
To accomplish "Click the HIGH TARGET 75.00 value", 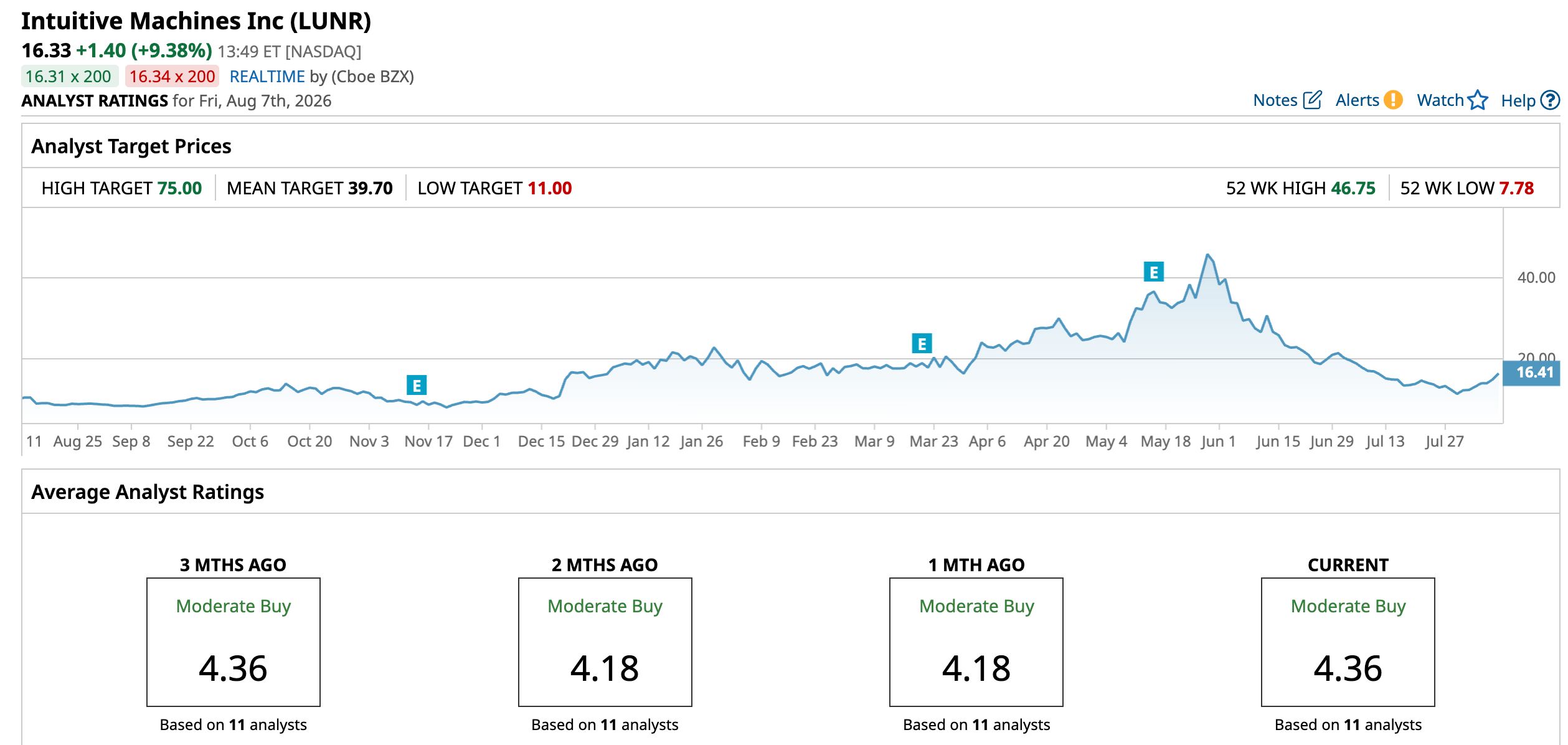I will click(x=179, y=188).
